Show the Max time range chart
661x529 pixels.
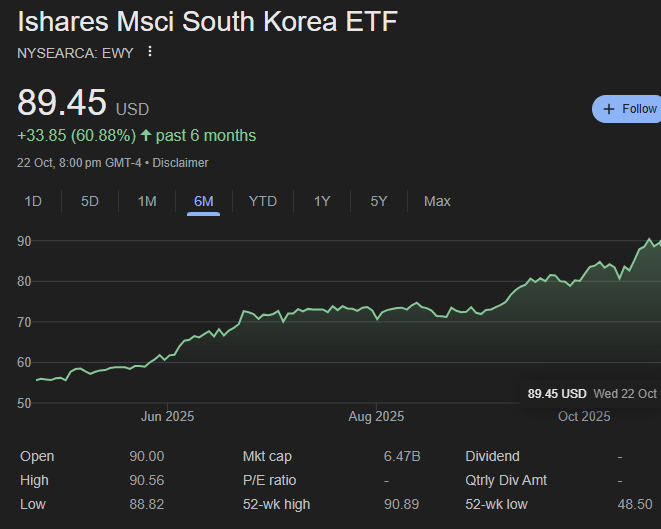tap(437, 201)
